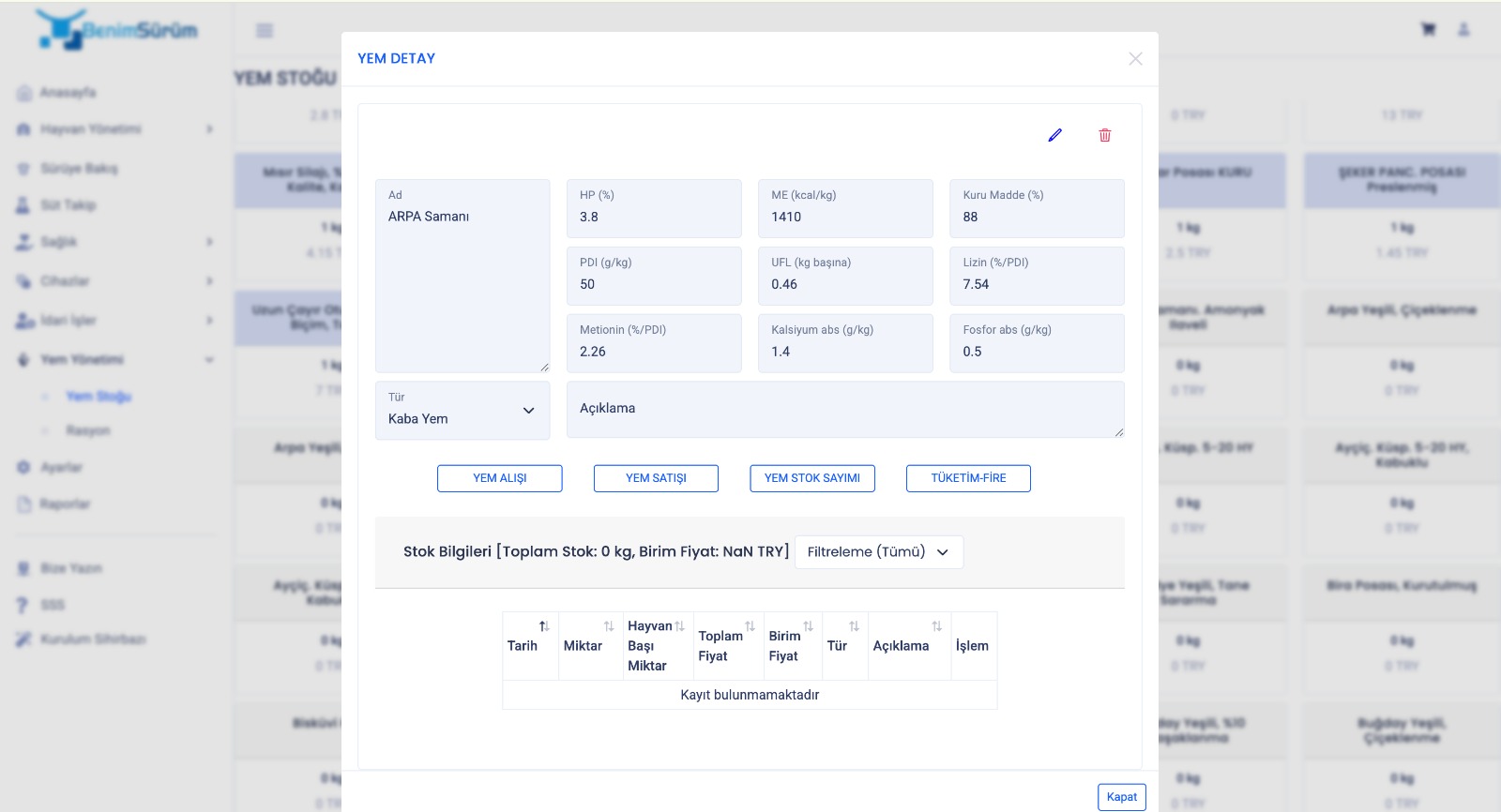Open the hamburger menu in the top bar
The width and height of the screenshot is (1501, 812).
[265, 31]
